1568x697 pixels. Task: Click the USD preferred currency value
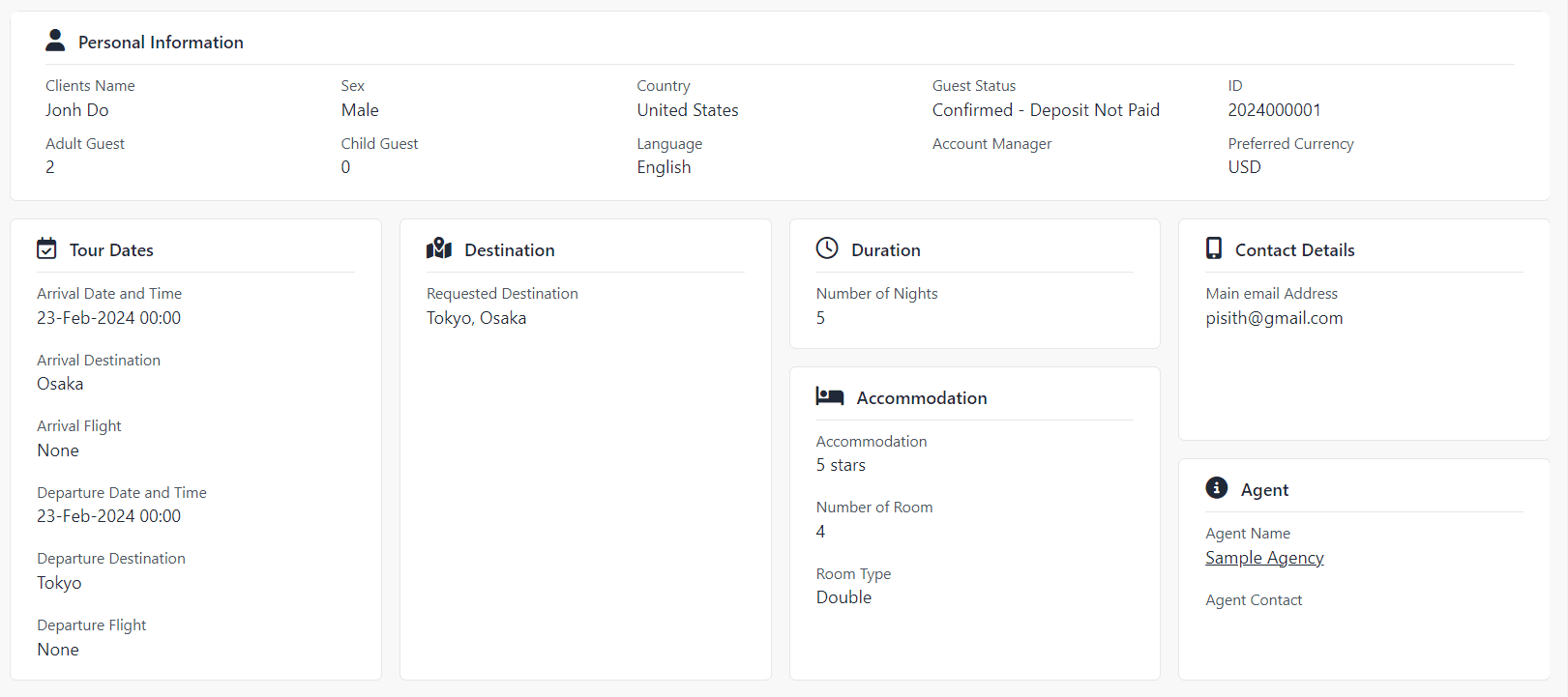tap(1244, 167)
